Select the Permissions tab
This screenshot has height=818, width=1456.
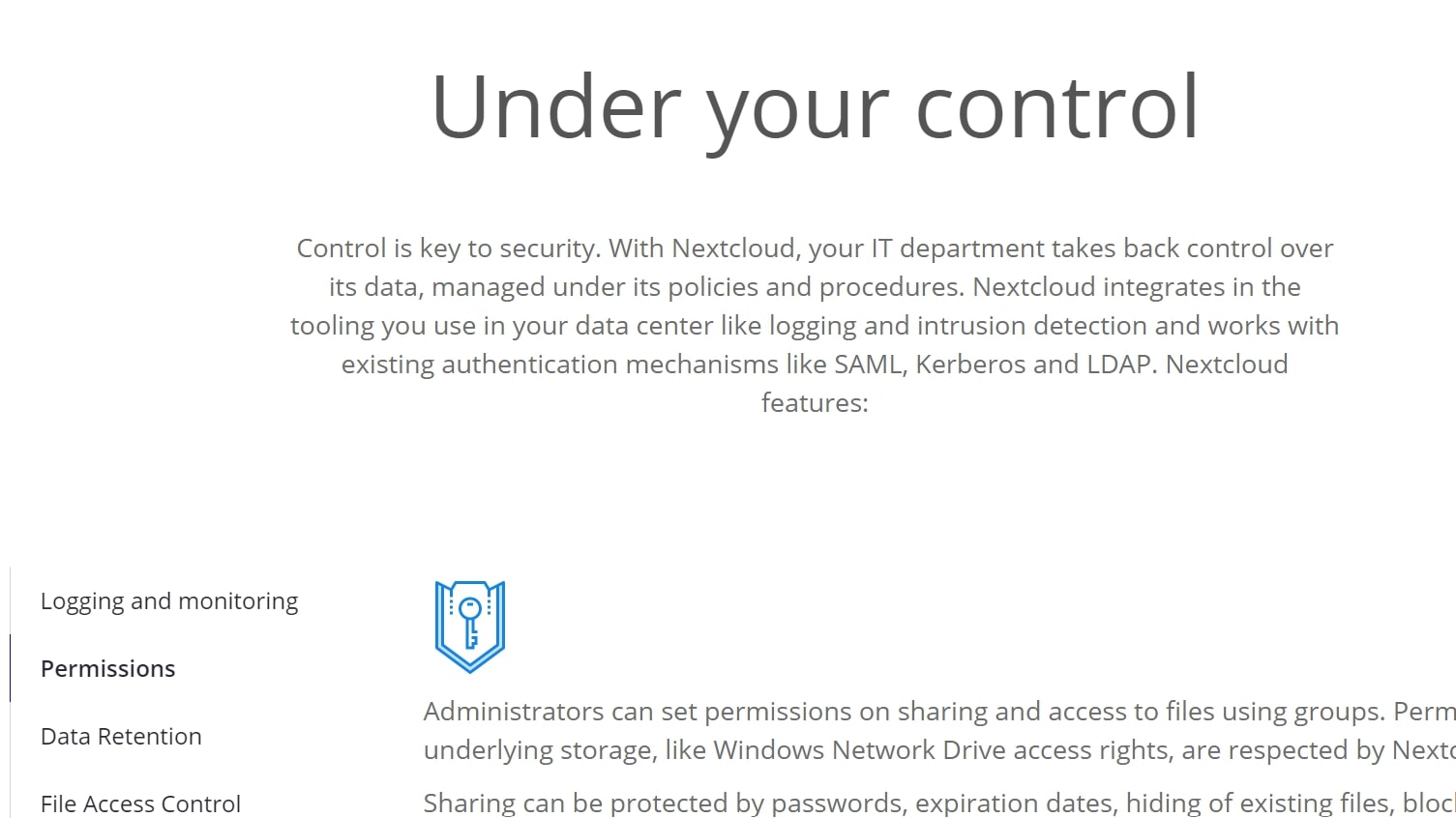point(108,669)
